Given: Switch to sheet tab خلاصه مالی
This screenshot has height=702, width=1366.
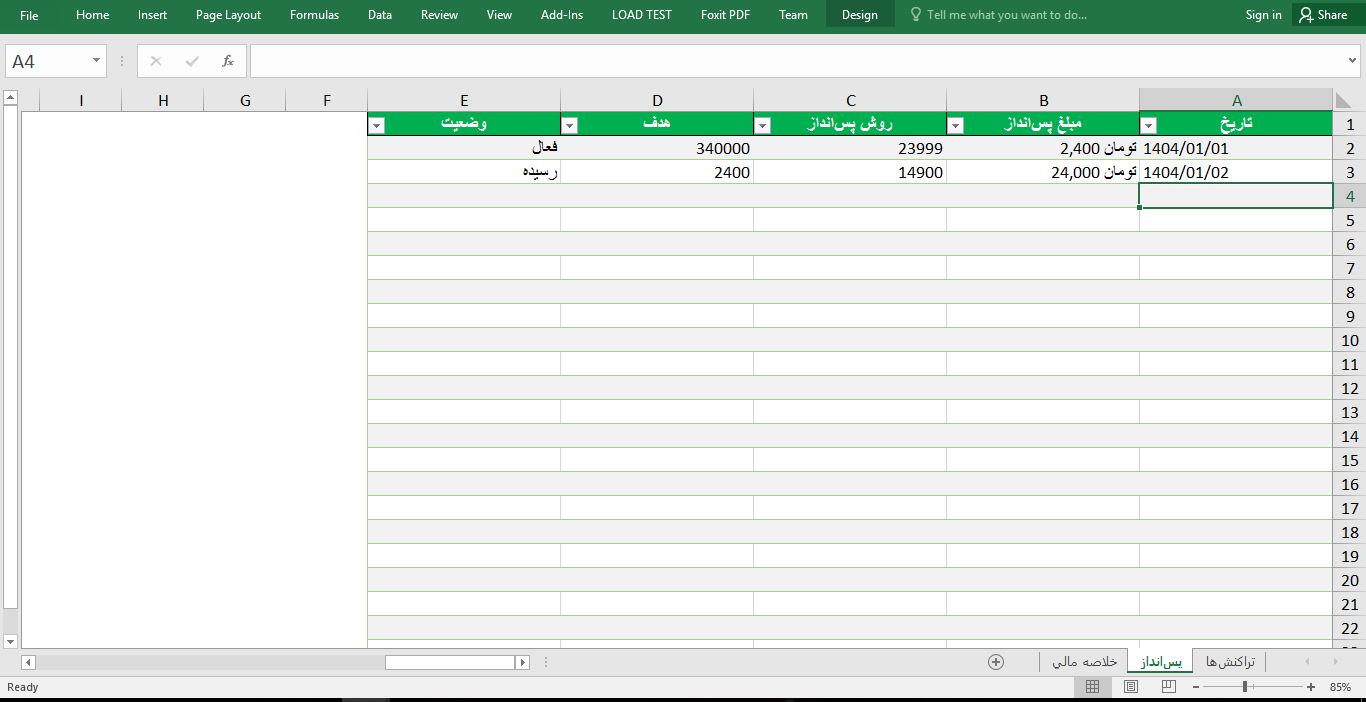Looking at the screenshot, I should (1084, 662).
